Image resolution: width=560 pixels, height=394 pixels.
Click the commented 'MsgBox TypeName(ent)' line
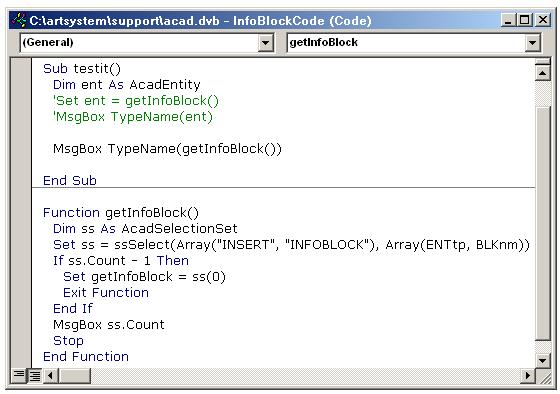[x=132, y=117]
